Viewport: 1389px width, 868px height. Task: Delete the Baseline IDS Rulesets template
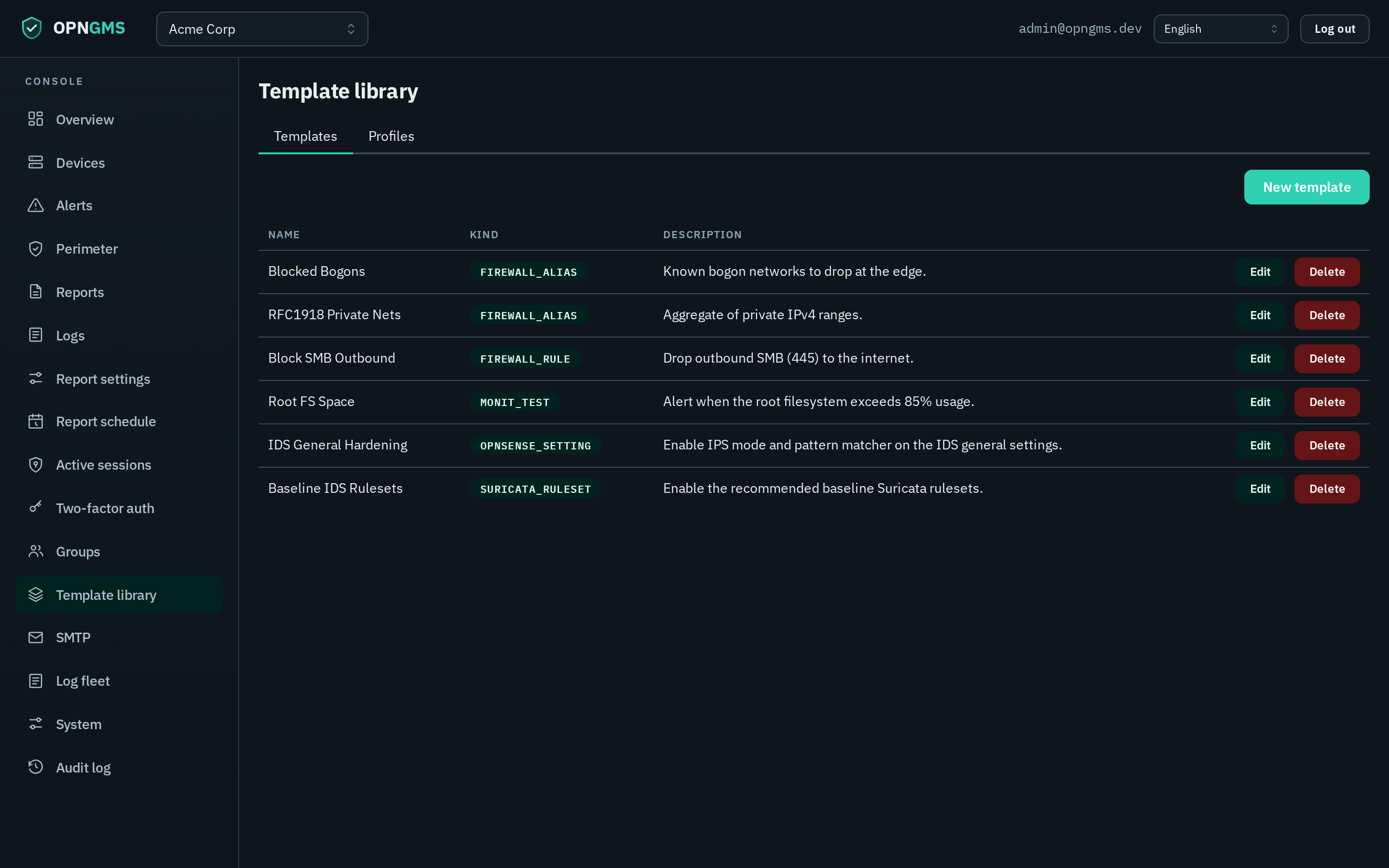[x=1326, y=488]
